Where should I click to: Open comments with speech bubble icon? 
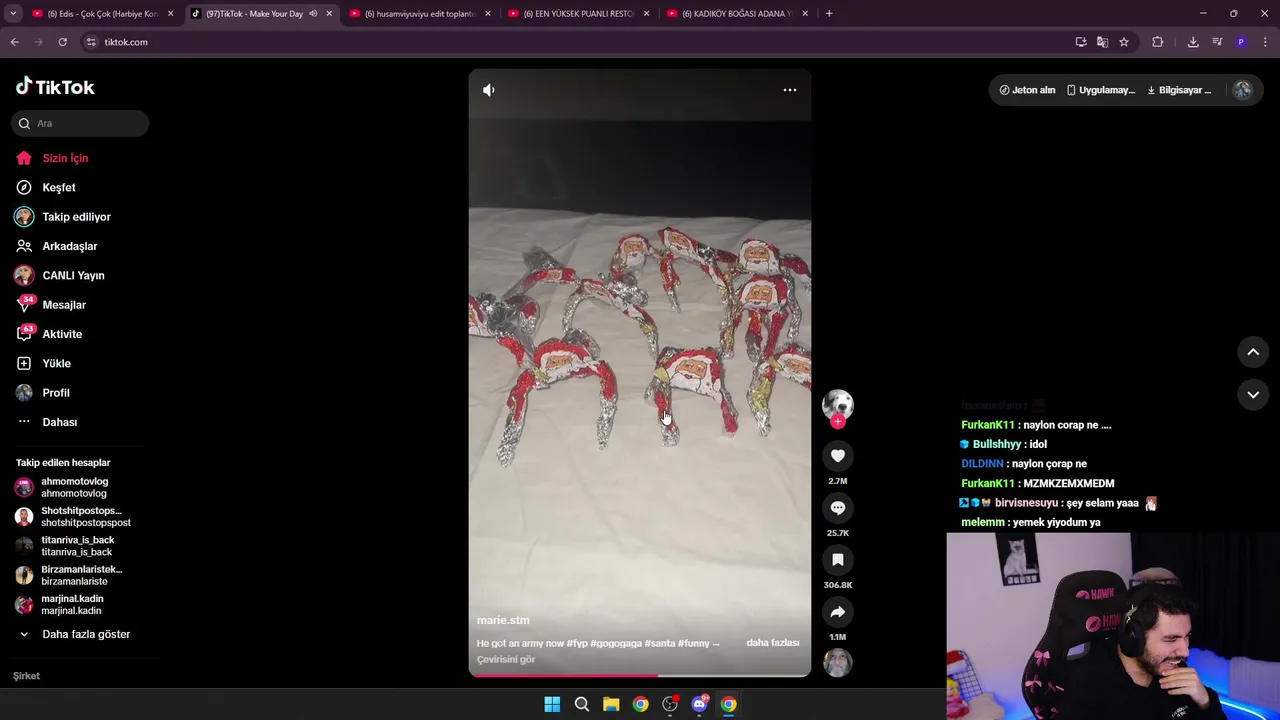(x=837, y=508)
